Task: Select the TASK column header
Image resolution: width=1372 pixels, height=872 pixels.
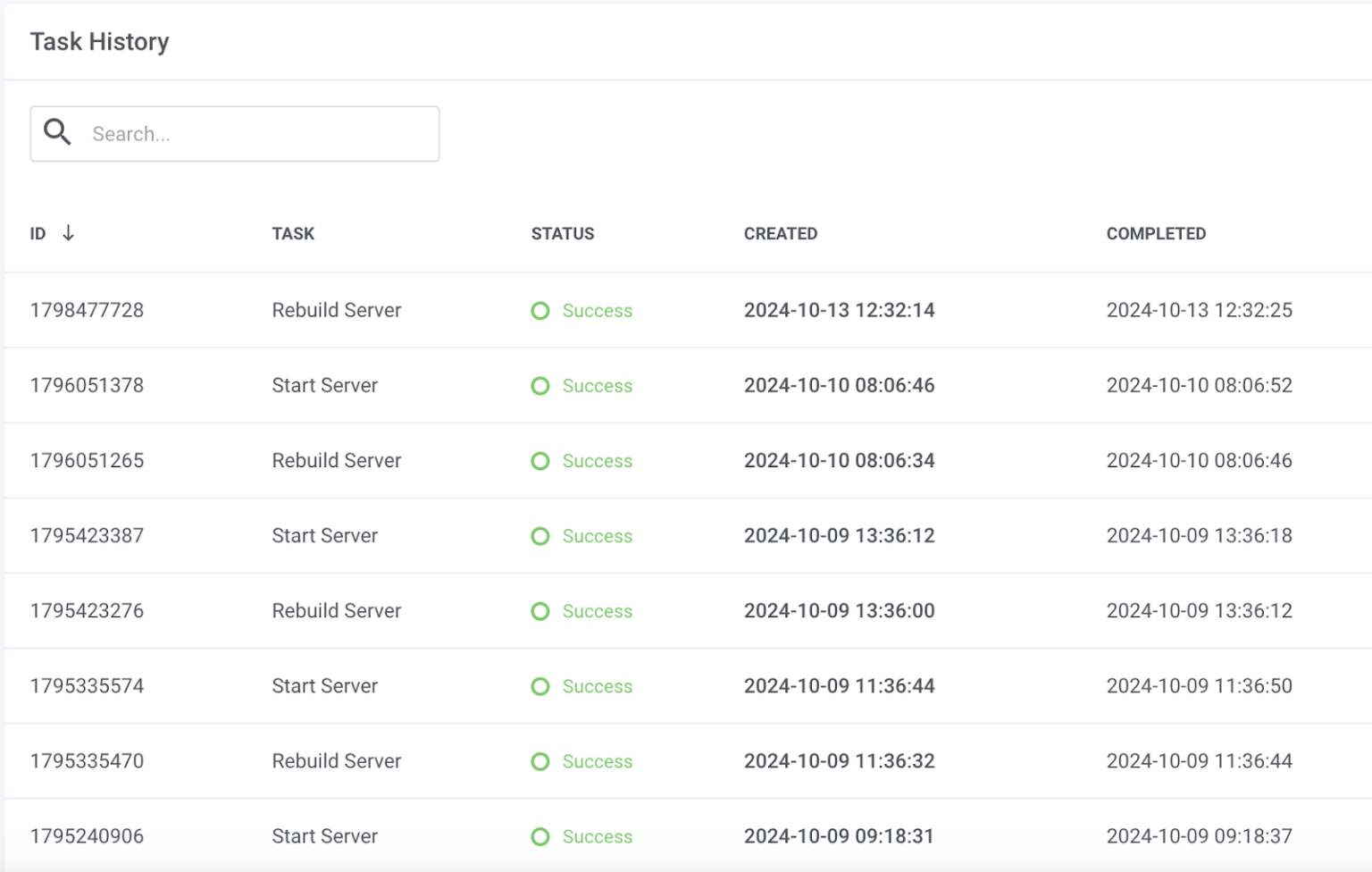Action: [293, 233]
